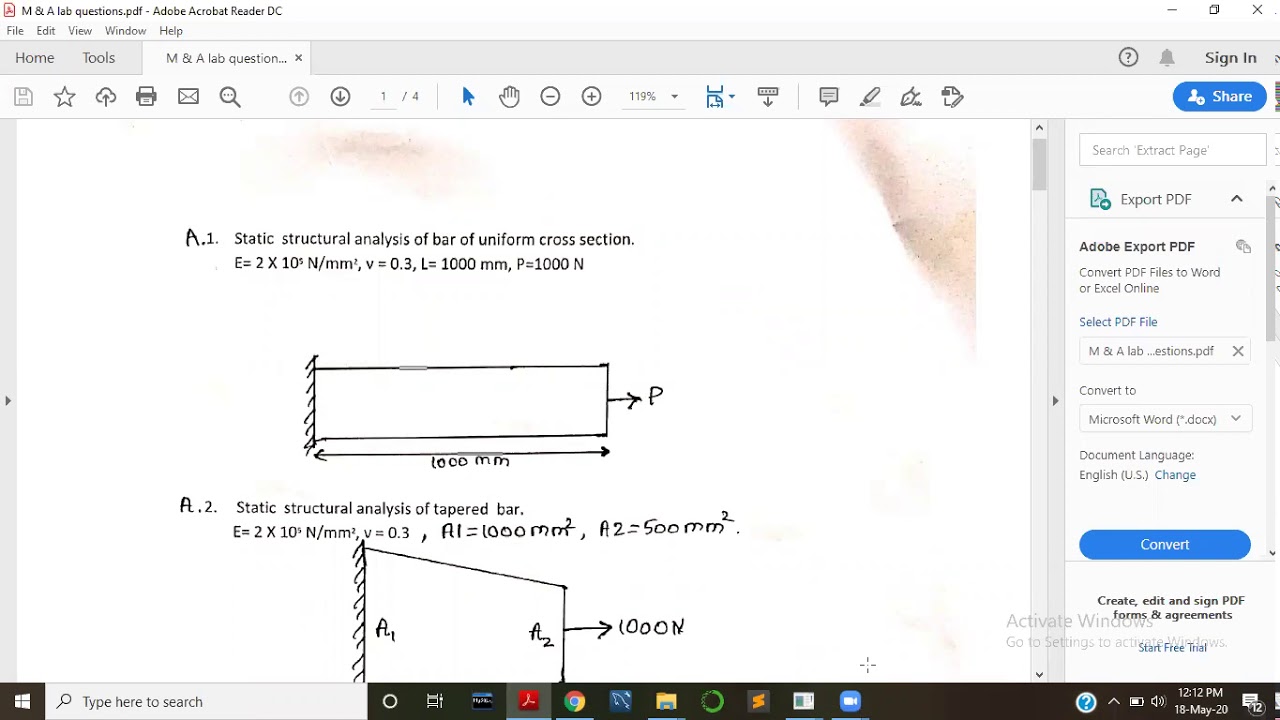Open Task View on the taskbar
1280x720 pixels.
tap(435, 701)
